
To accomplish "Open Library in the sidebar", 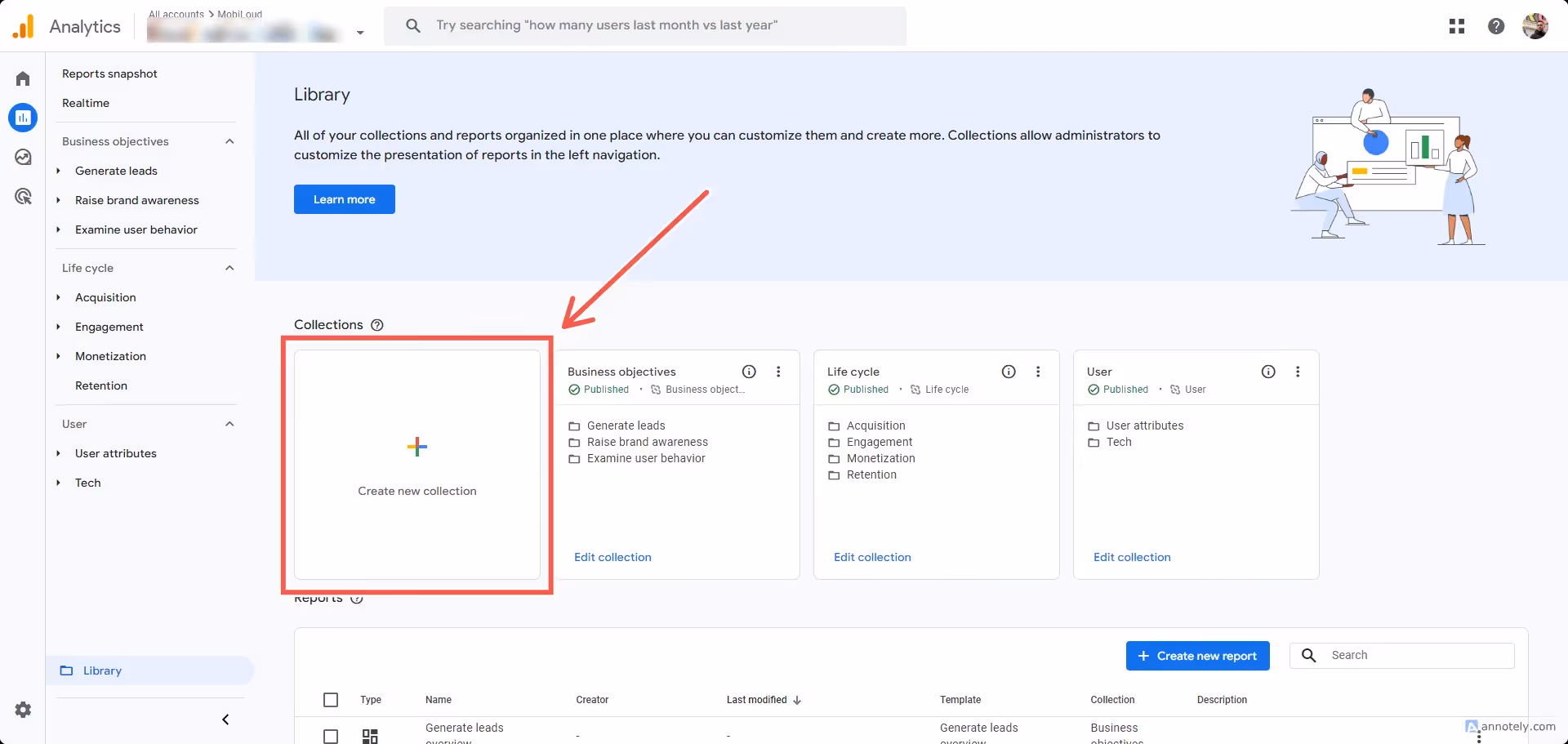I will [150, 670].
